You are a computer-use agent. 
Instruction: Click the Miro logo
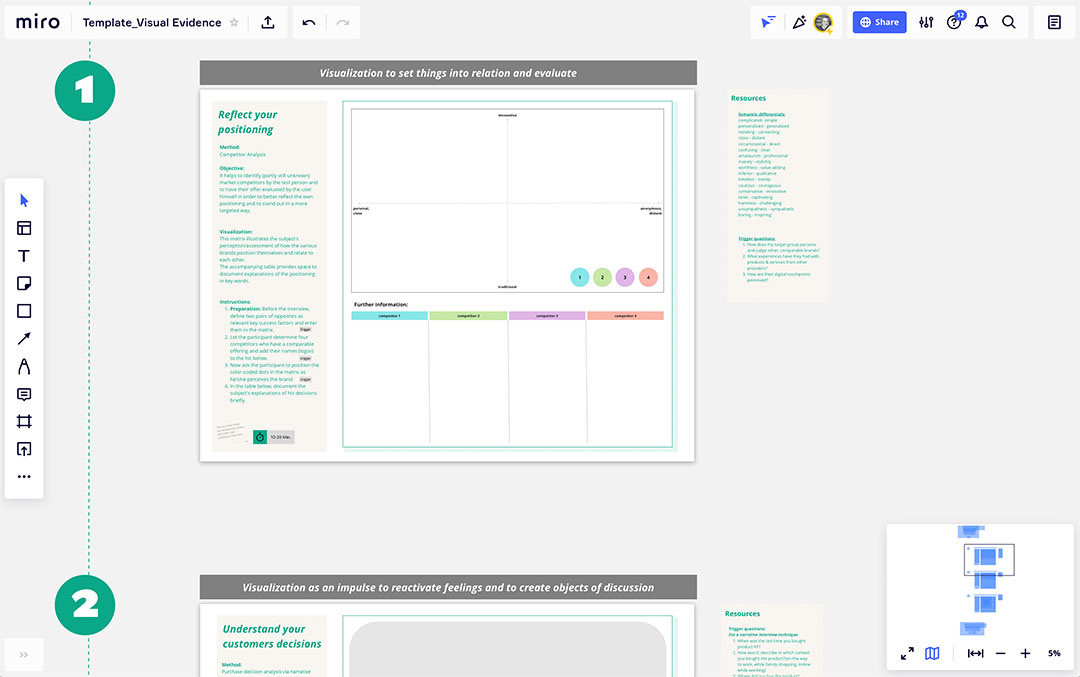click(x=38, y=22)
